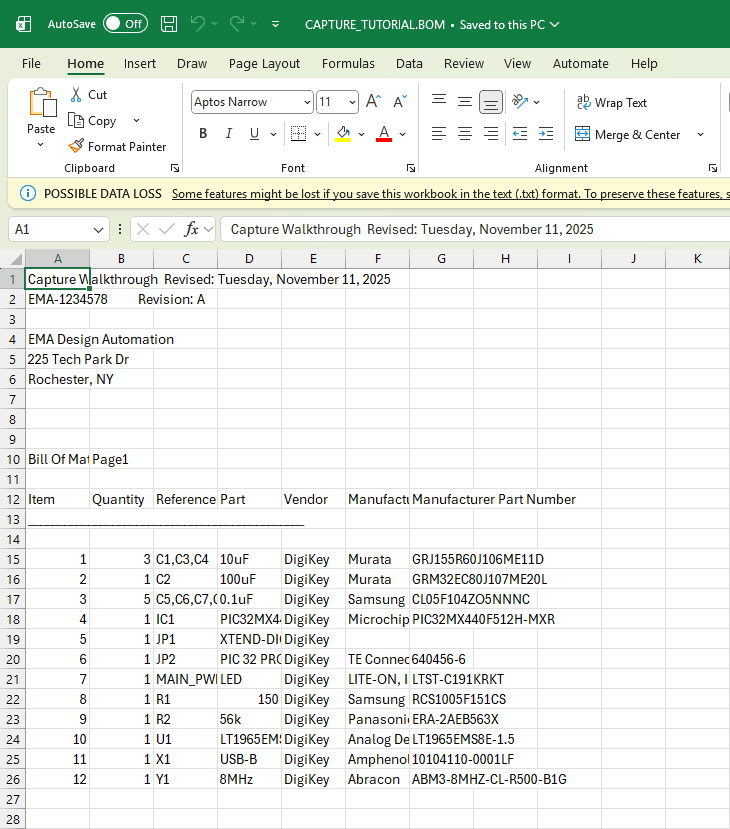
Task: Open the Formulas ribbon tab
Action: click(348, 63)
